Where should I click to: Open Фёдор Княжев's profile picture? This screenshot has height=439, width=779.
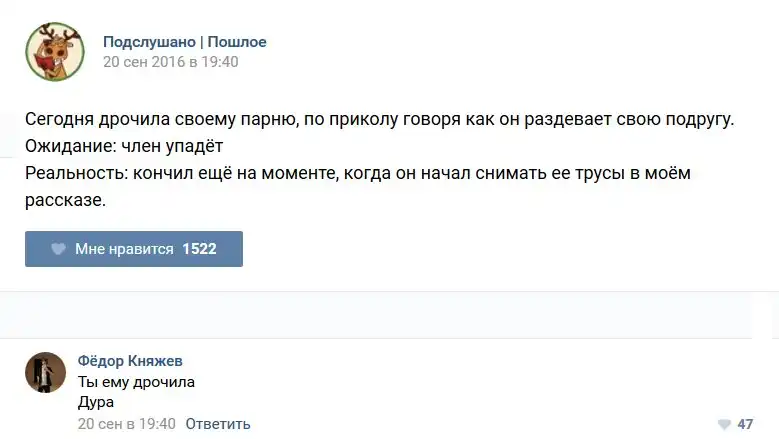[45, 372]
